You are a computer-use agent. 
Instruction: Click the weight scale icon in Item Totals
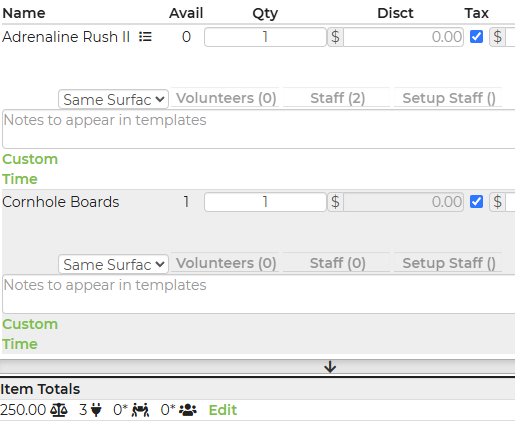[x=59, y=410]
